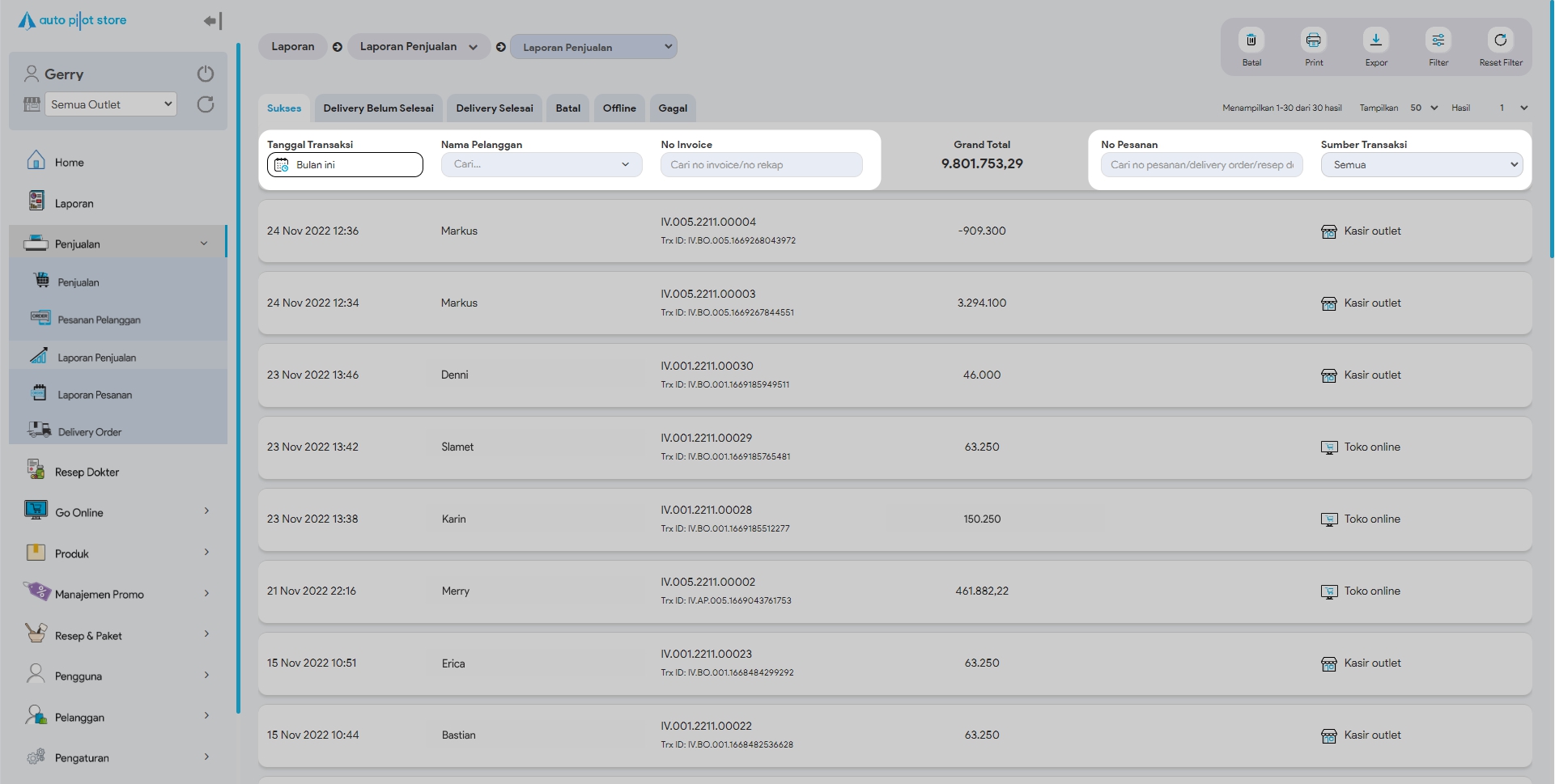Open the Sumber Transaksi dropdown

pos(1421,165)
